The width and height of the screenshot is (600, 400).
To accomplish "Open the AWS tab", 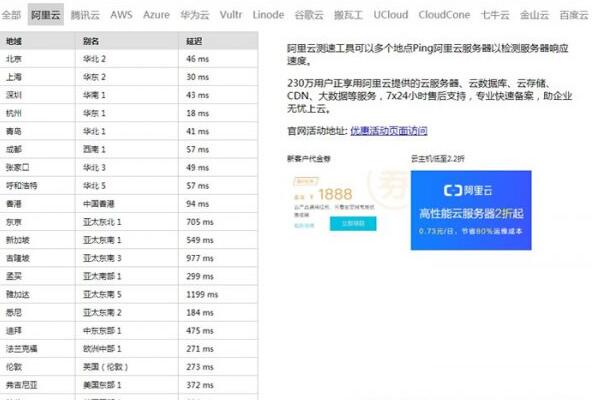I will tap(121, 15).
